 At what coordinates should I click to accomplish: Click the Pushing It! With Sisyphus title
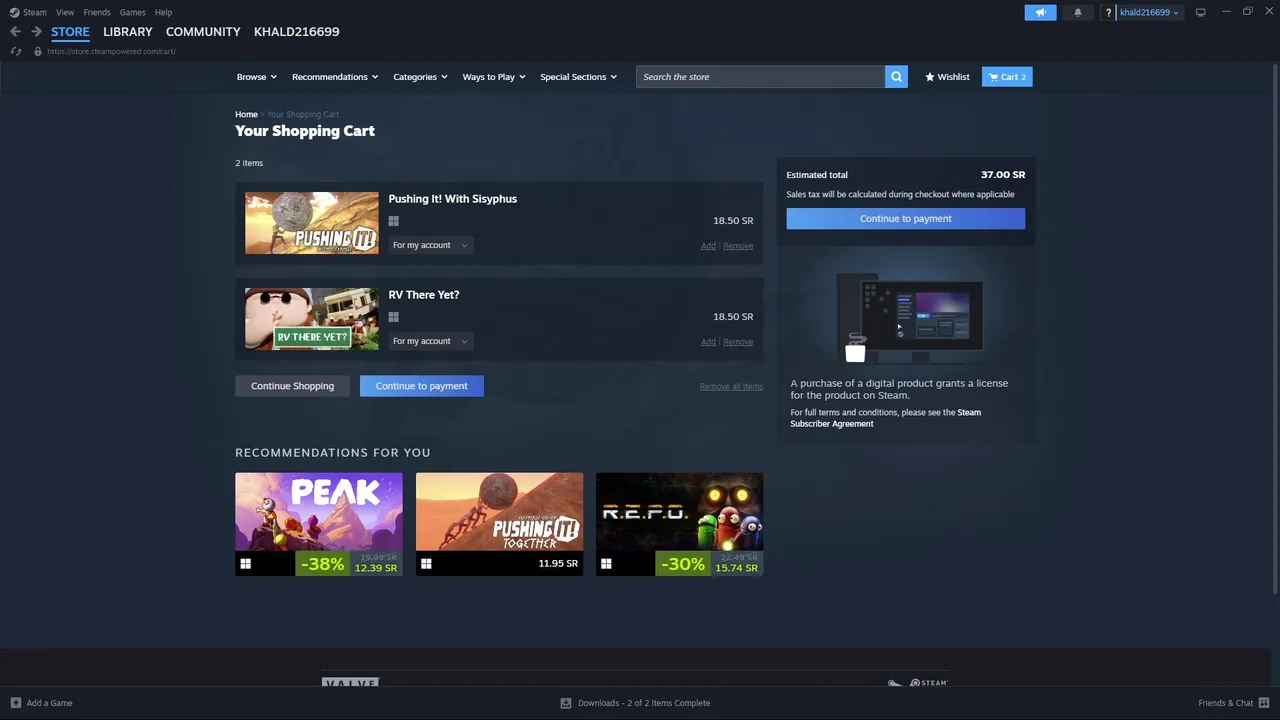[x=453, y=199]
